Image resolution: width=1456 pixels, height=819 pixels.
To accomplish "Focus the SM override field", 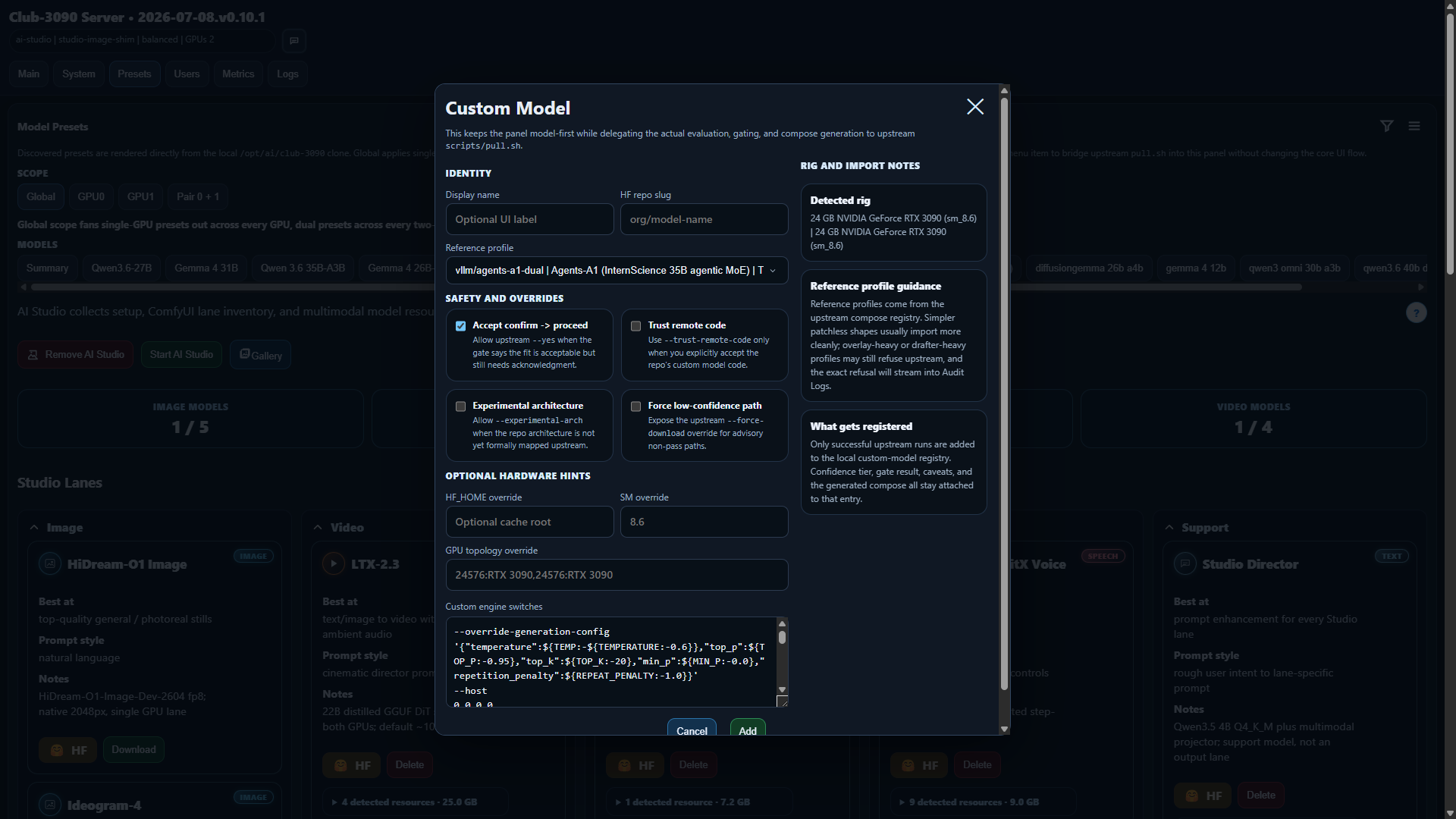I will [704, 522].
